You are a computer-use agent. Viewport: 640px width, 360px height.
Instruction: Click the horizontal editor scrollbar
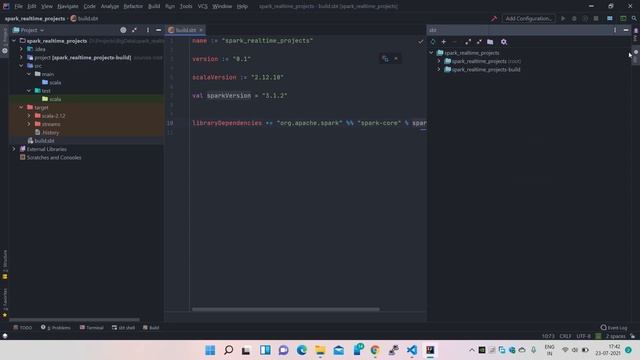(286, 309)
